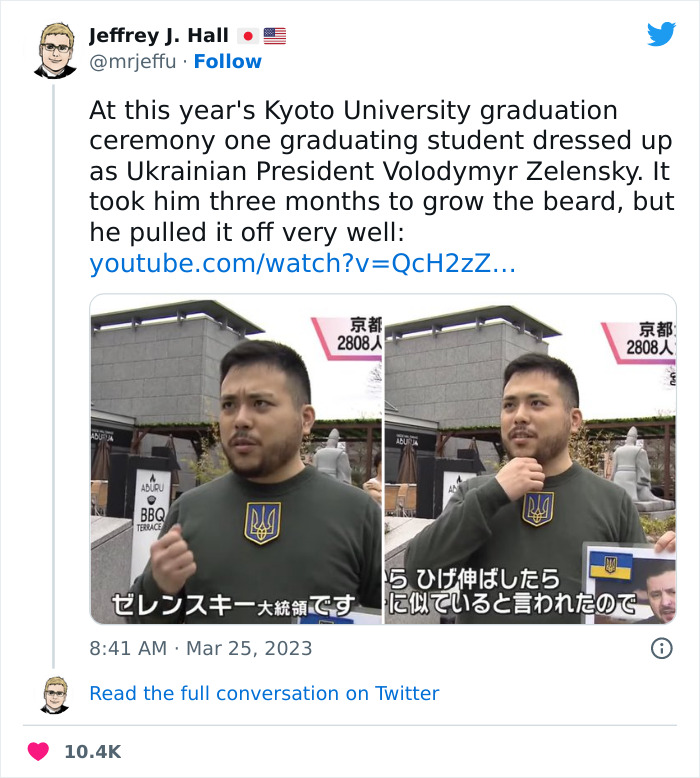Follow the @mrjeffu account
Viewport: 700px width, 778px height.
(x=227, y=61)
